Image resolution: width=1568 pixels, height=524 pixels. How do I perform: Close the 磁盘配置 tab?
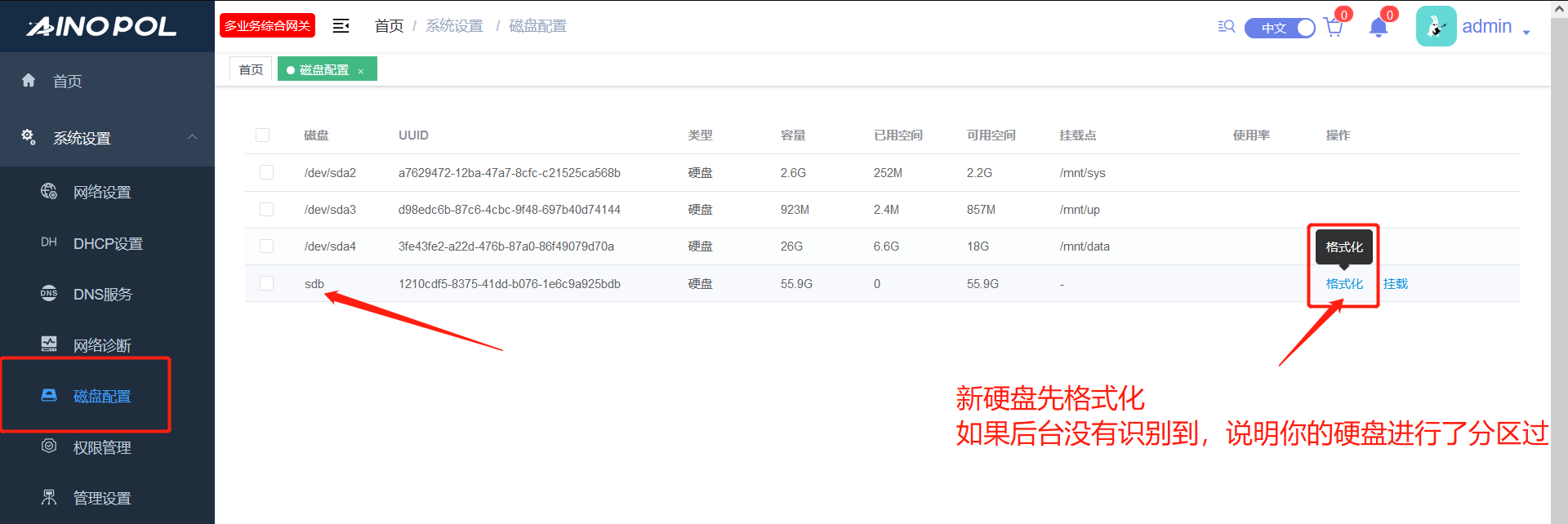pos(360,71)
